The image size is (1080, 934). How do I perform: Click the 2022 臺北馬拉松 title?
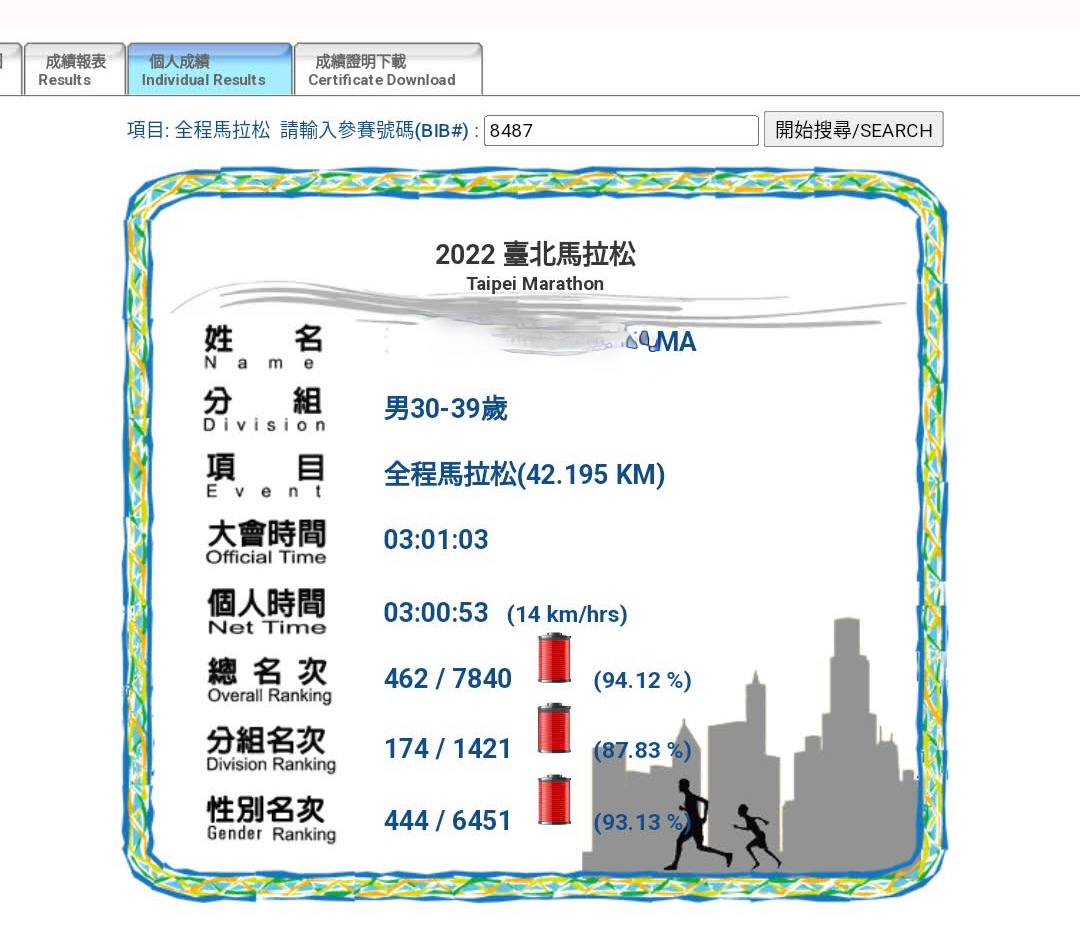pos(535,254)
